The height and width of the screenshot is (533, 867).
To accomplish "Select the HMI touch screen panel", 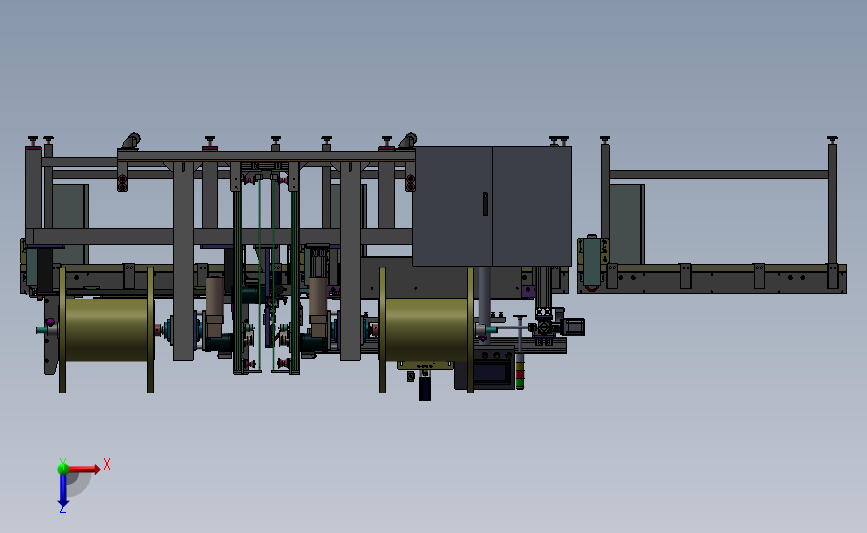I will coord(490,372).
